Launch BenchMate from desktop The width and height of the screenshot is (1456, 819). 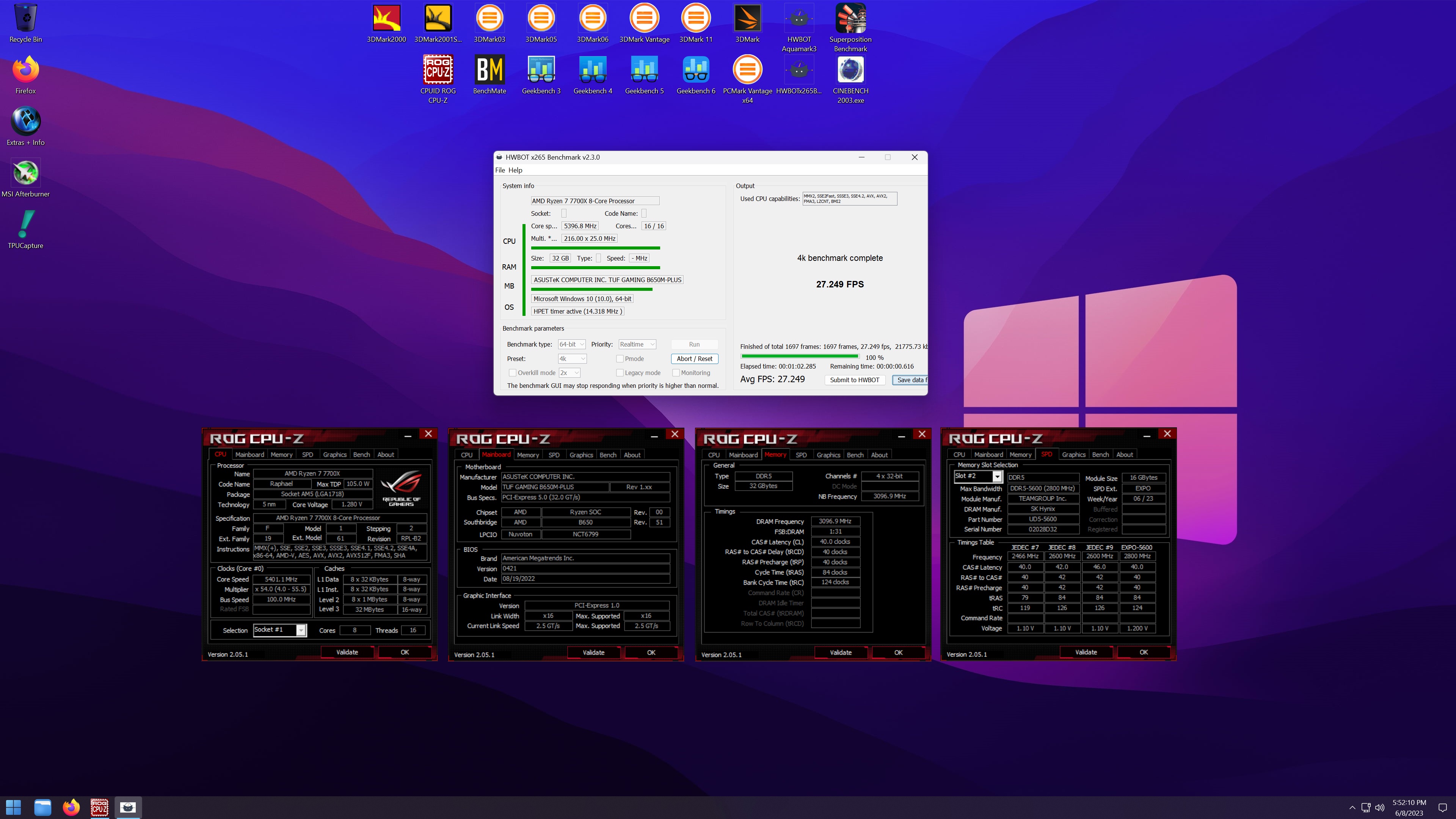click(x=490, y=75)
